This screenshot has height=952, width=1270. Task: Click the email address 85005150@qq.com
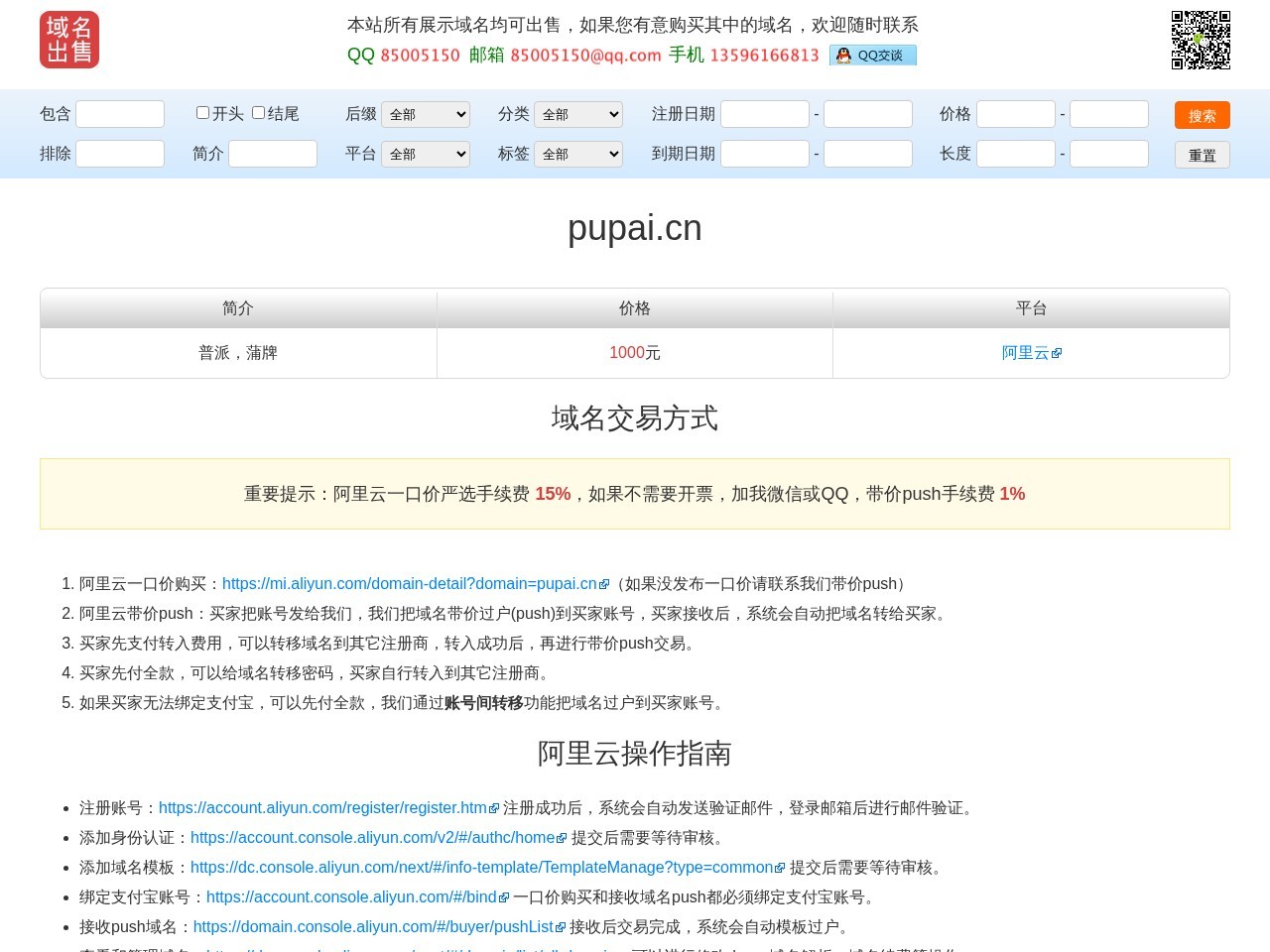pyautogui.click(x=585, y=56)
